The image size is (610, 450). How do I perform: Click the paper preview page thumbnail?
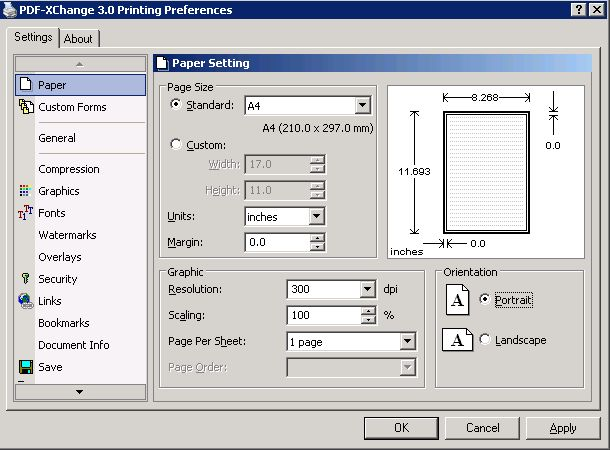click(486, 172)
